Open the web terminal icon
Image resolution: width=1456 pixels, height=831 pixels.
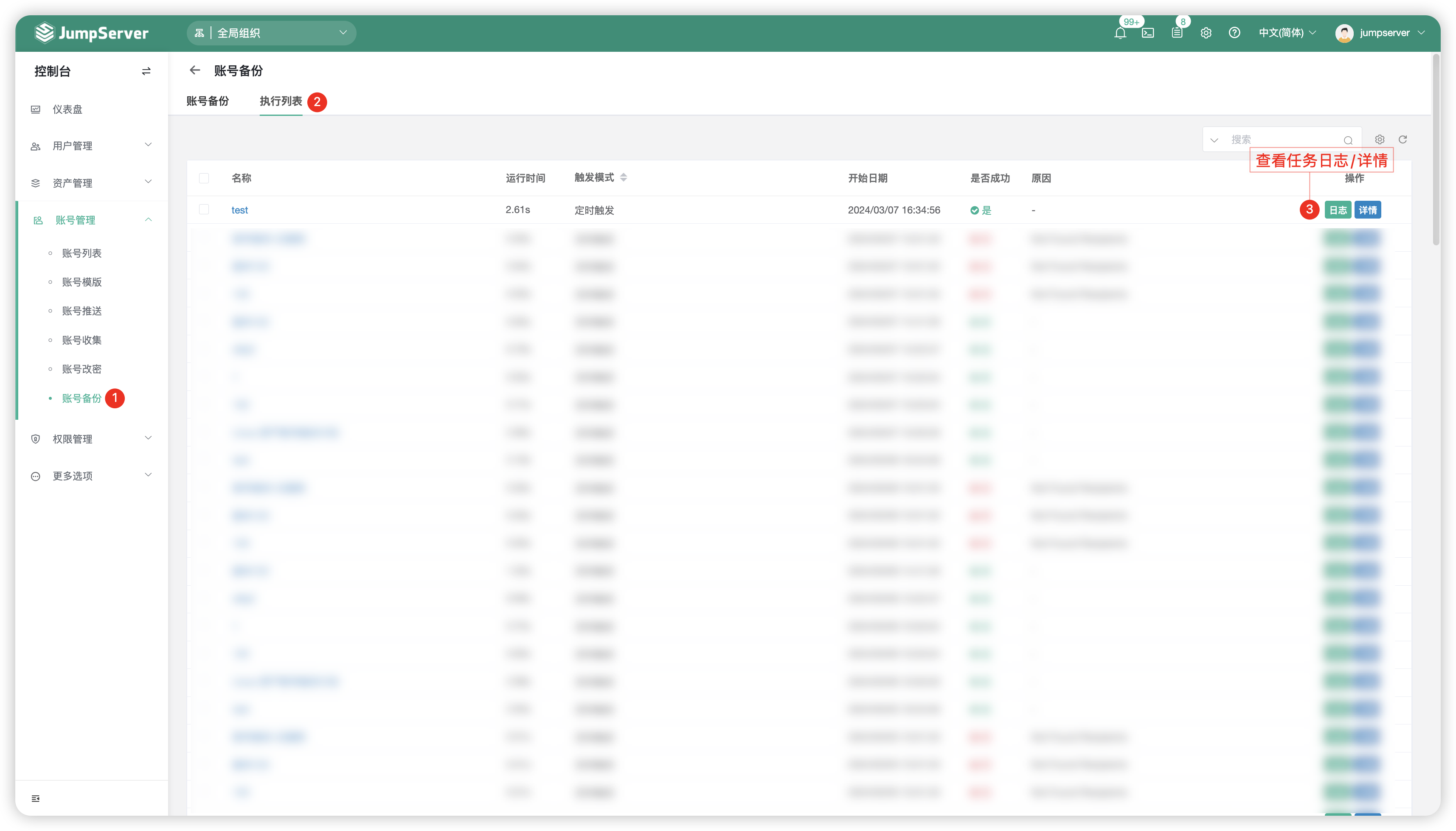(1147, 33)
